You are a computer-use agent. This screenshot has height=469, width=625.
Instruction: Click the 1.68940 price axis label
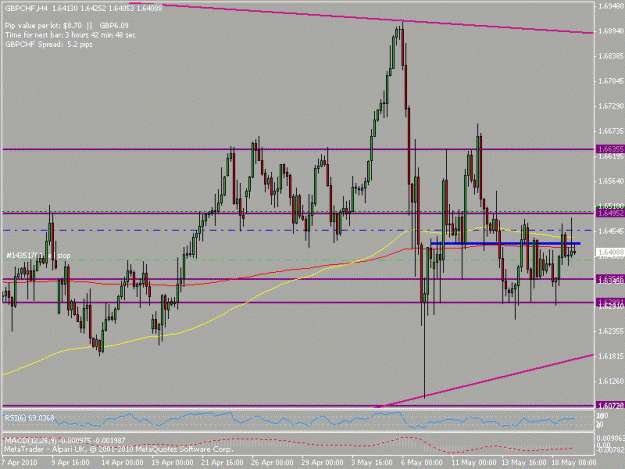tap(610, 31)
